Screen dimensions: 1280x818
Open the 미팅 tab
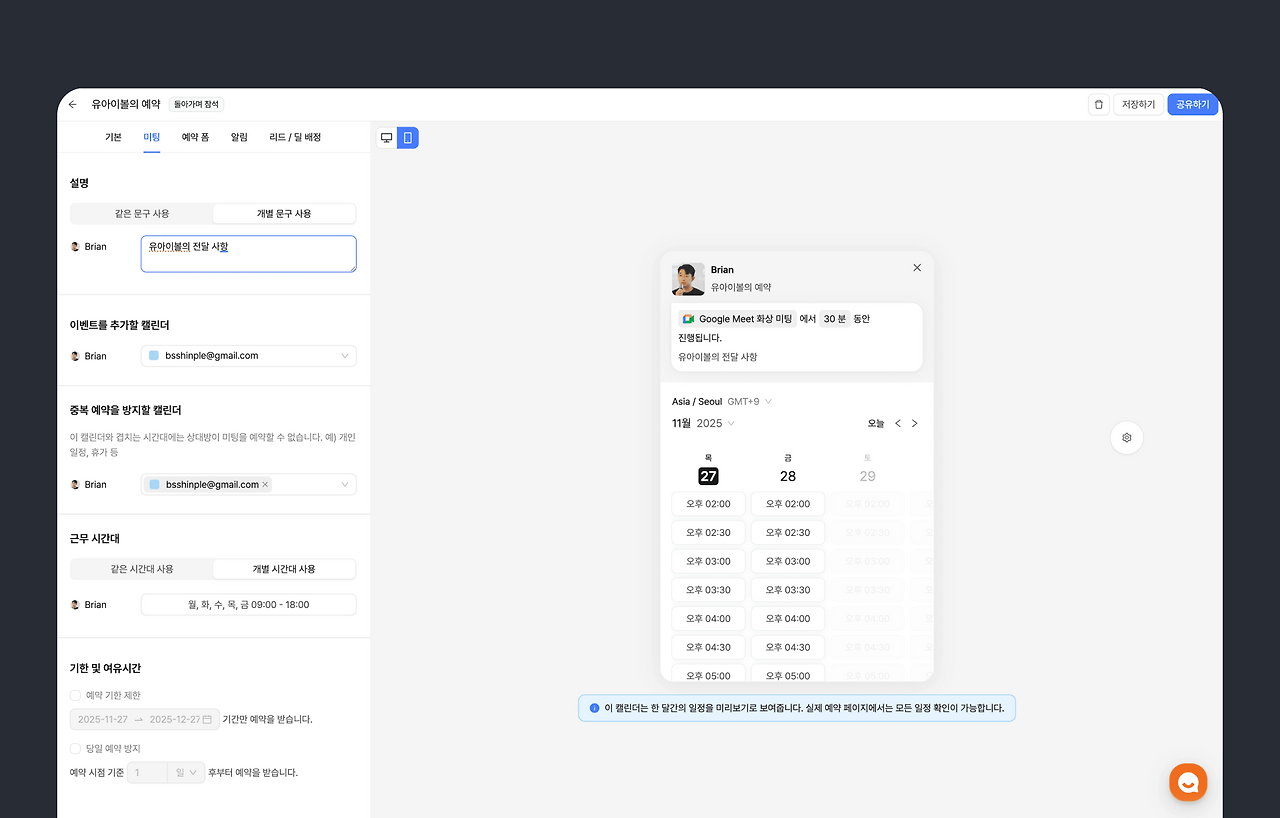[x=151, y=137]
